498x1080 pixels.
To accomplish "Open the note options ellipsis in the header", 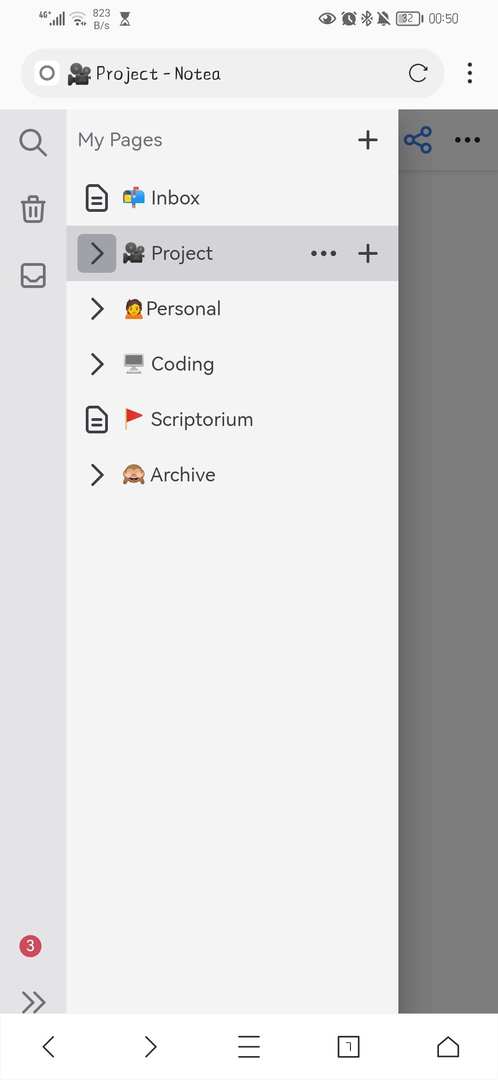I will click(467, 141).
